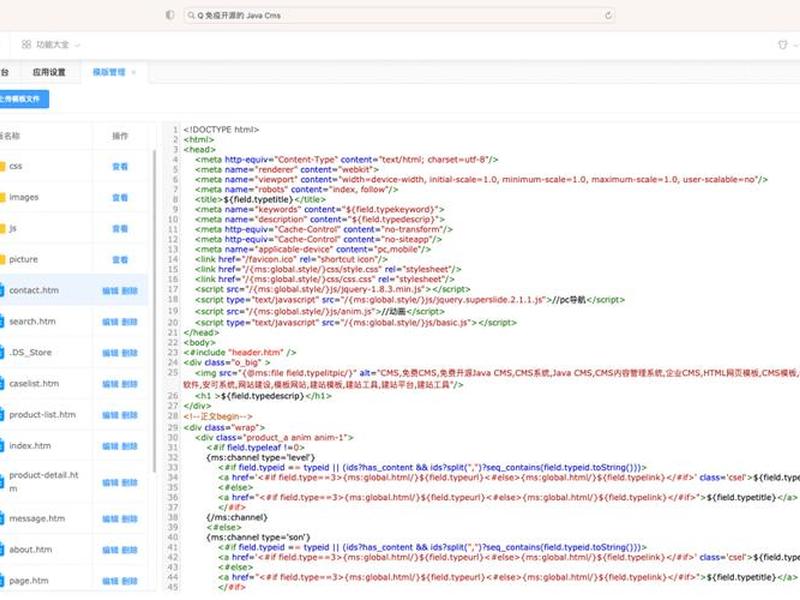Select the css folder name
800x600 pixels.
[x=16, y=166]
